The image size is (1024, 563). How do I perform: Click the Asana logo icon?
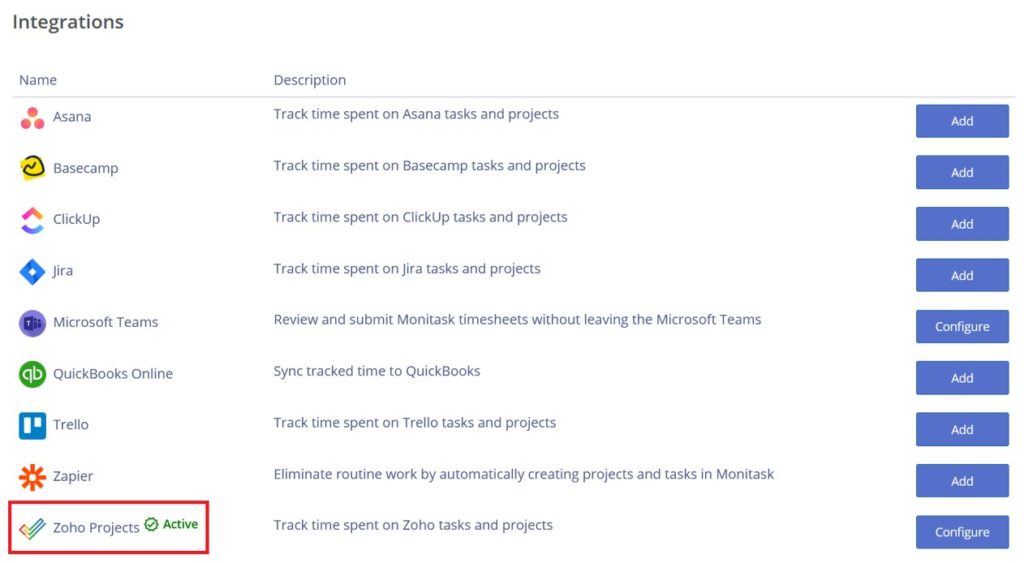point(32,118)
